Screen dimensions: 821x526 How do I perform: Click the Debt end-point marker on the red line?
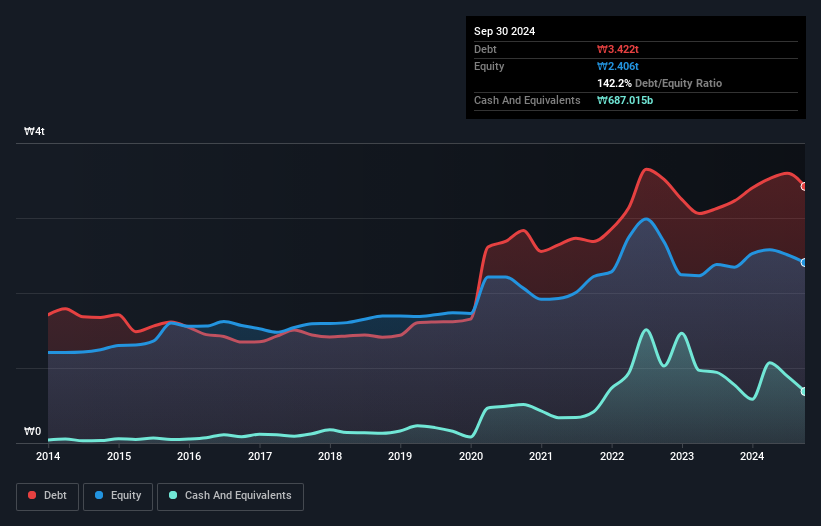click(804, 186)
